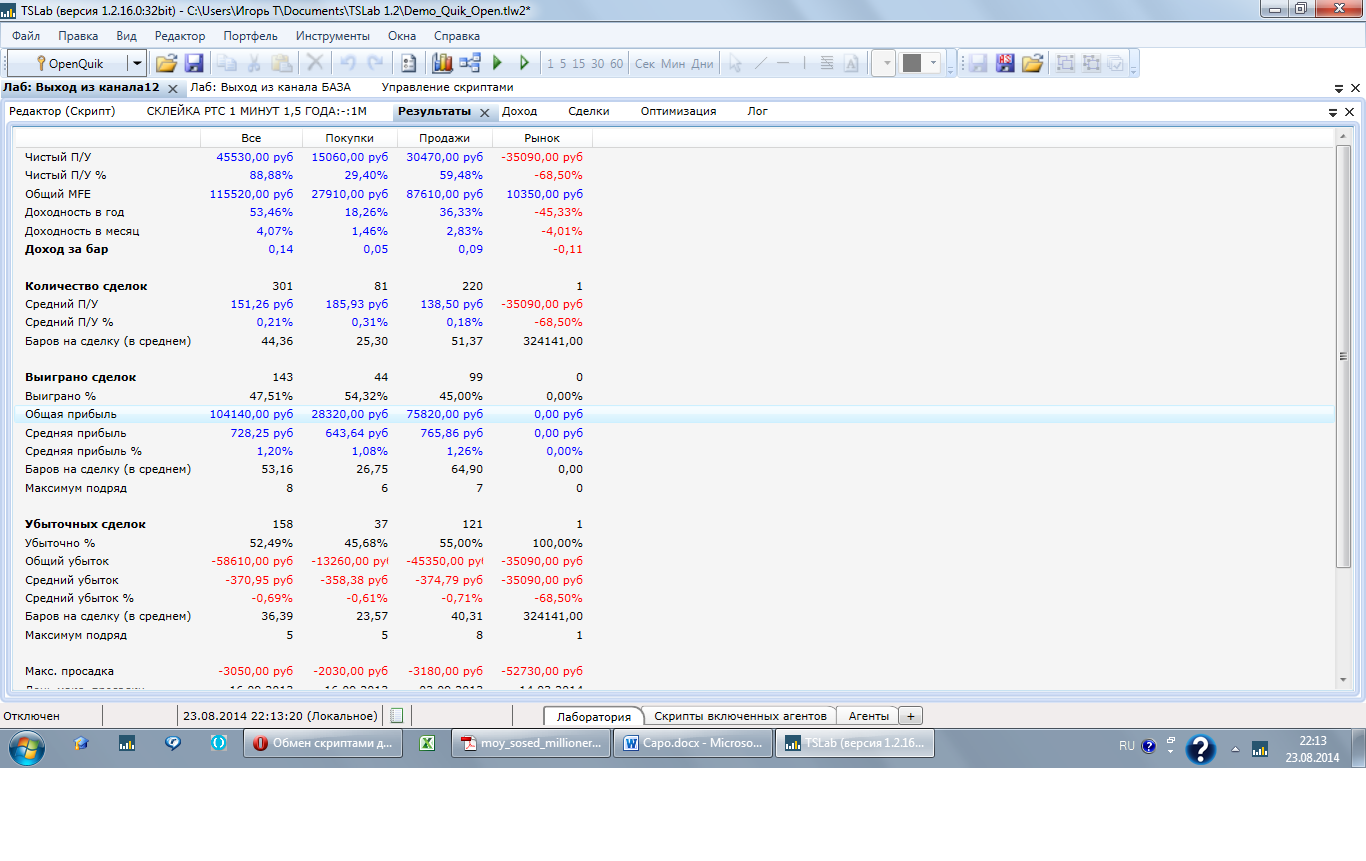This screenshot has height=861, width=1366.
Task: Switch to the 'Сделки' tab
Action: pos(588,111)
